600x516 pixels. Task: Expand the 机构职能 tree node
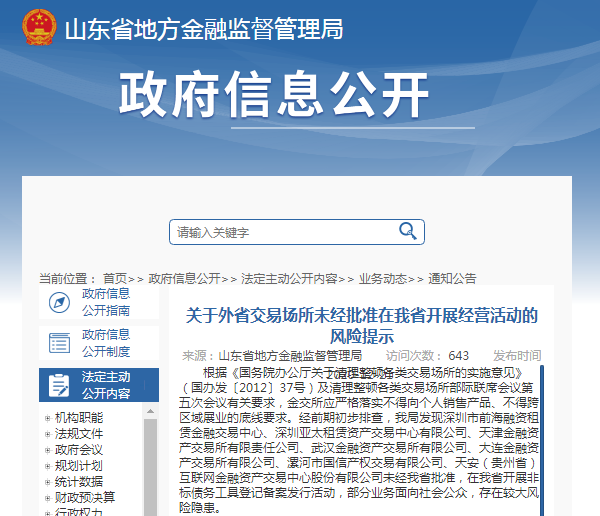47,418
